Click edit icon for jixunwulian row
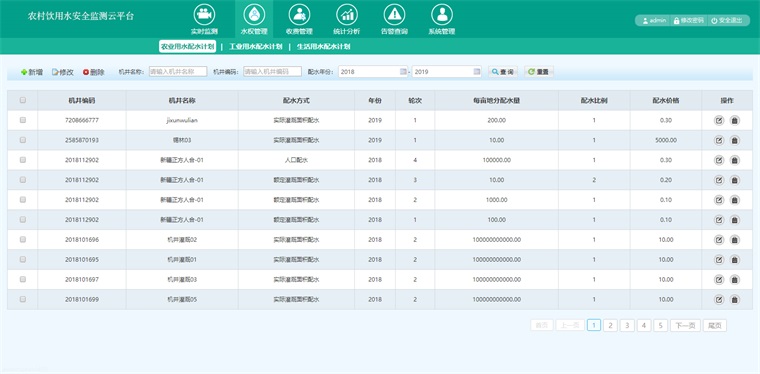The height and width of the screenshot is (374, 760). click(x=719, y=120)
